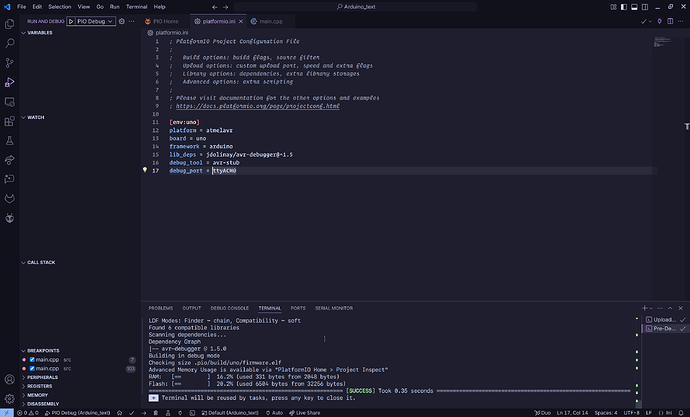
Task: Toggle the primary side bar layout button
Action: (624, 7)
